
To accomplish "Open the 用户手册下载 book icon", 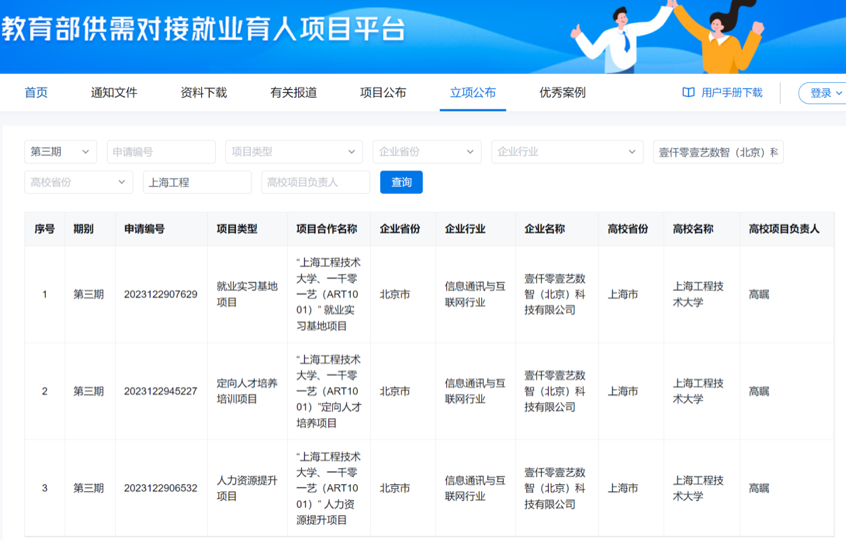I will coord(688,93).
